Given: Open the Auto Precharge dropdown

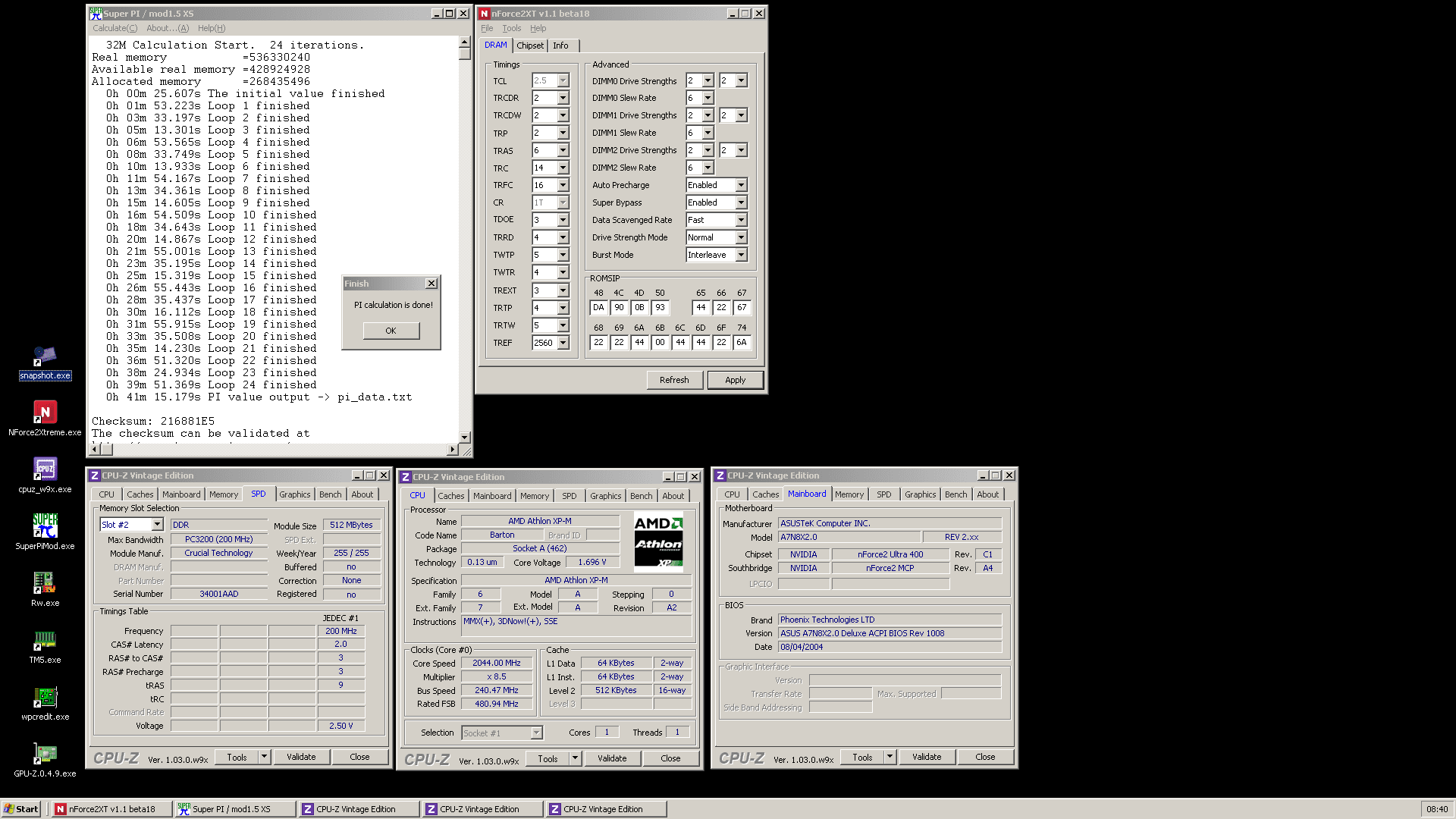Looking at the screenshot, I should click(741, 185).
